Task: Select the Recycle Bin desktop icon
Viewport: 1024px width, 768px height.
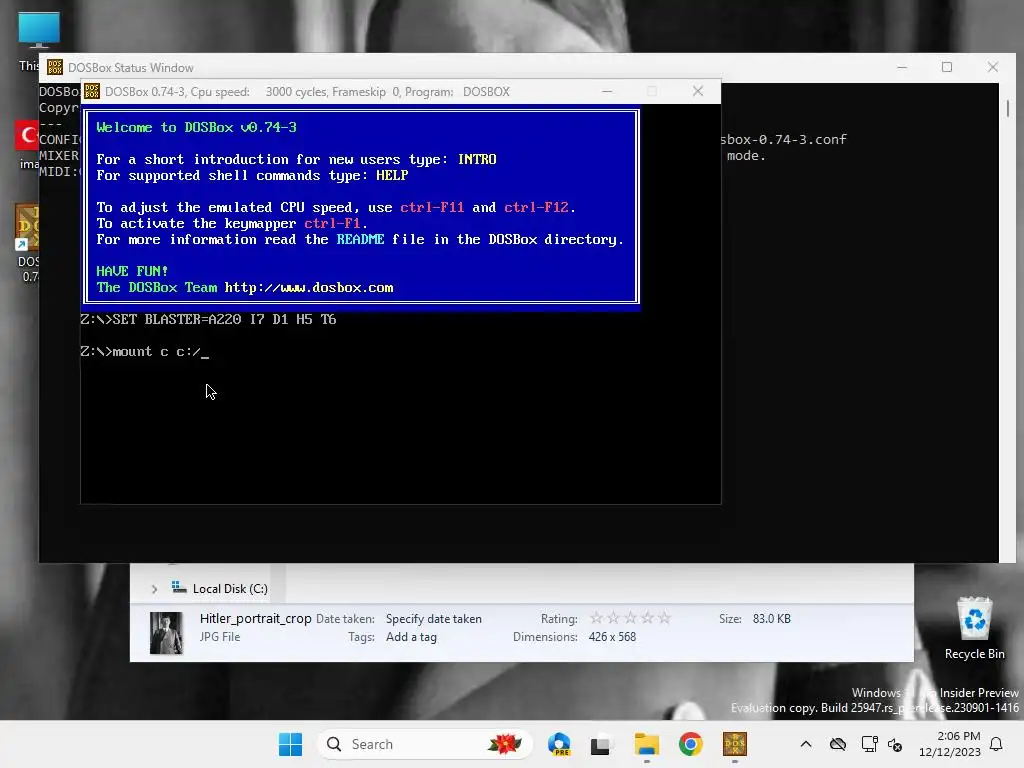Action: coord(974,628)
